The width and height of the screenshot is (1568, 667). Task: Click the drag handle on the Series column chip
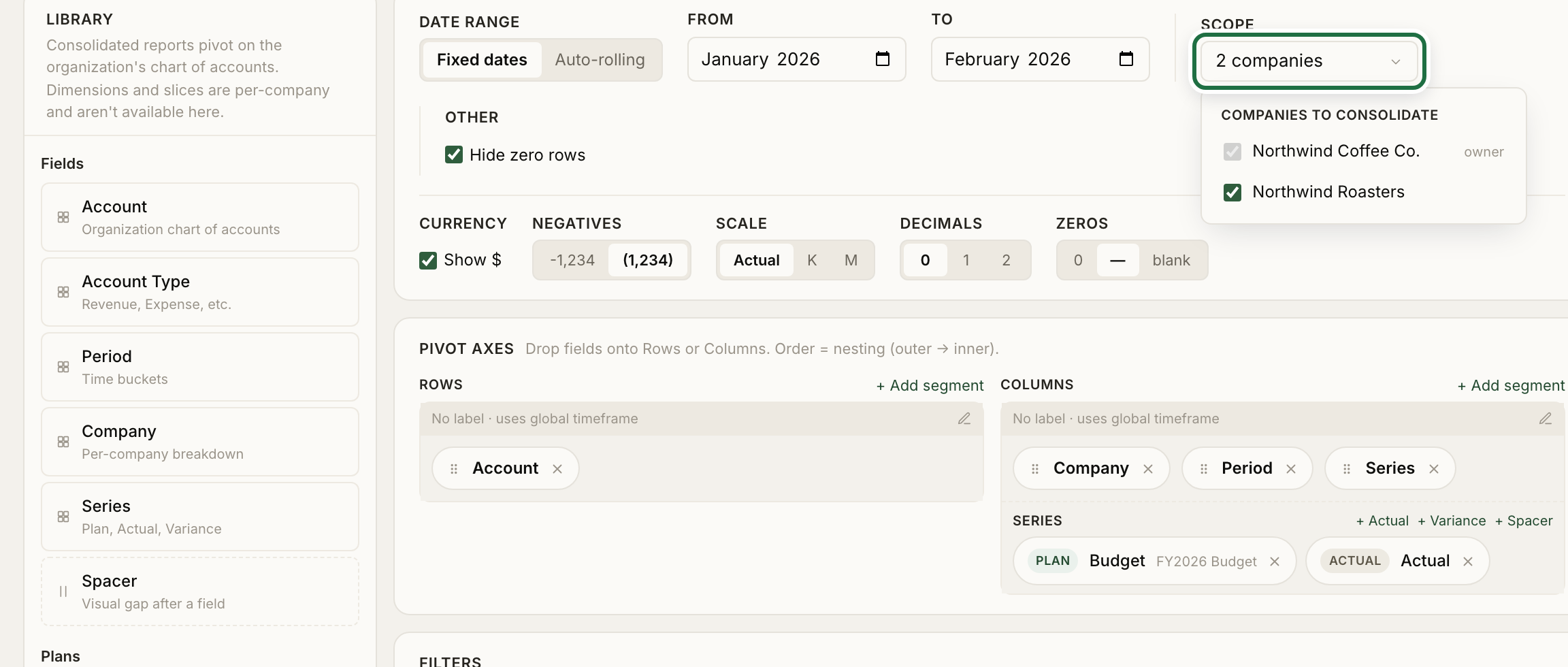1347,469
